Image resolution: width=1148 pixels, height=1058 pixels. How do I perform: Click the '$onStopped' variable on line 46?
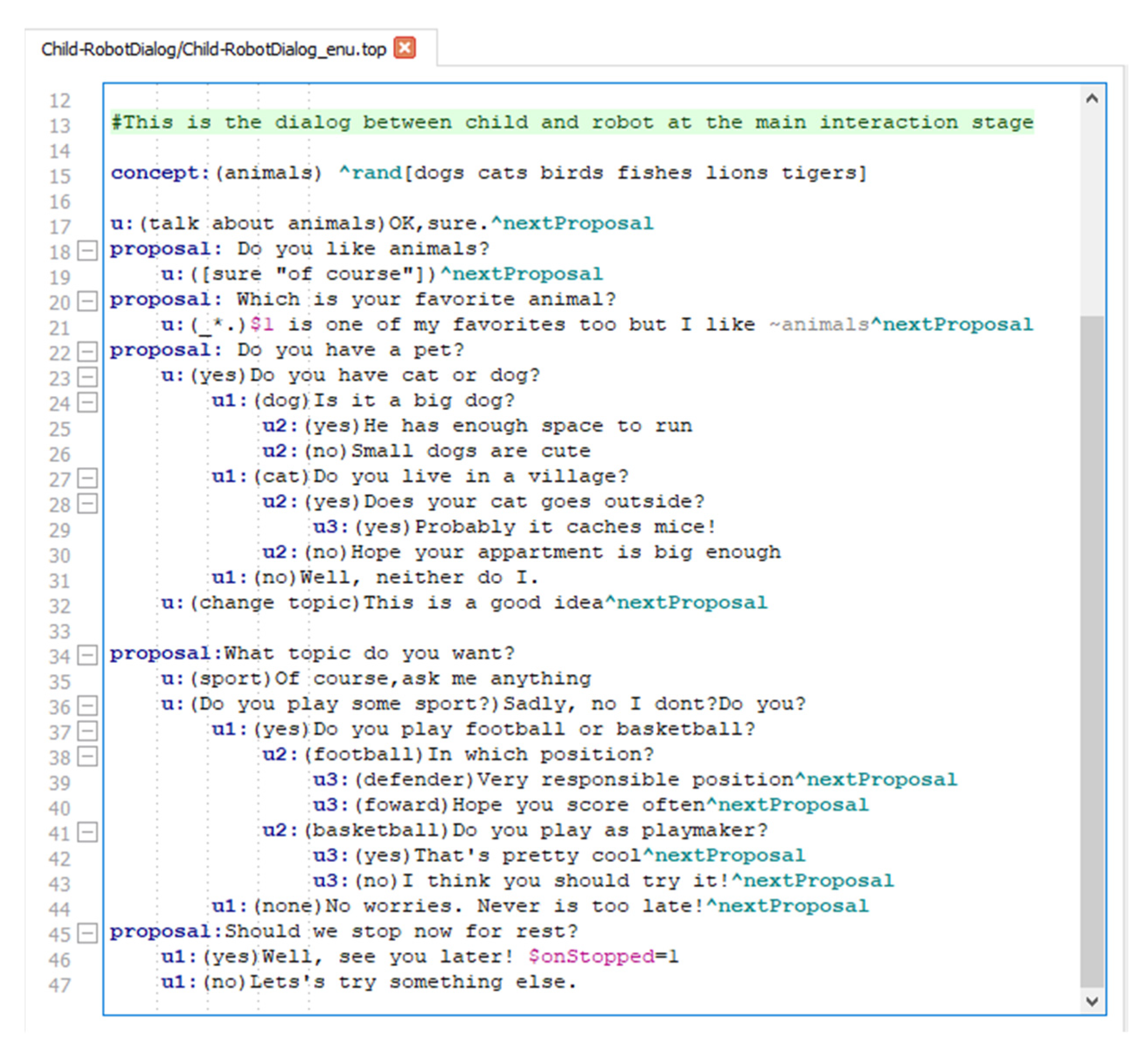[x=591, y=957]
